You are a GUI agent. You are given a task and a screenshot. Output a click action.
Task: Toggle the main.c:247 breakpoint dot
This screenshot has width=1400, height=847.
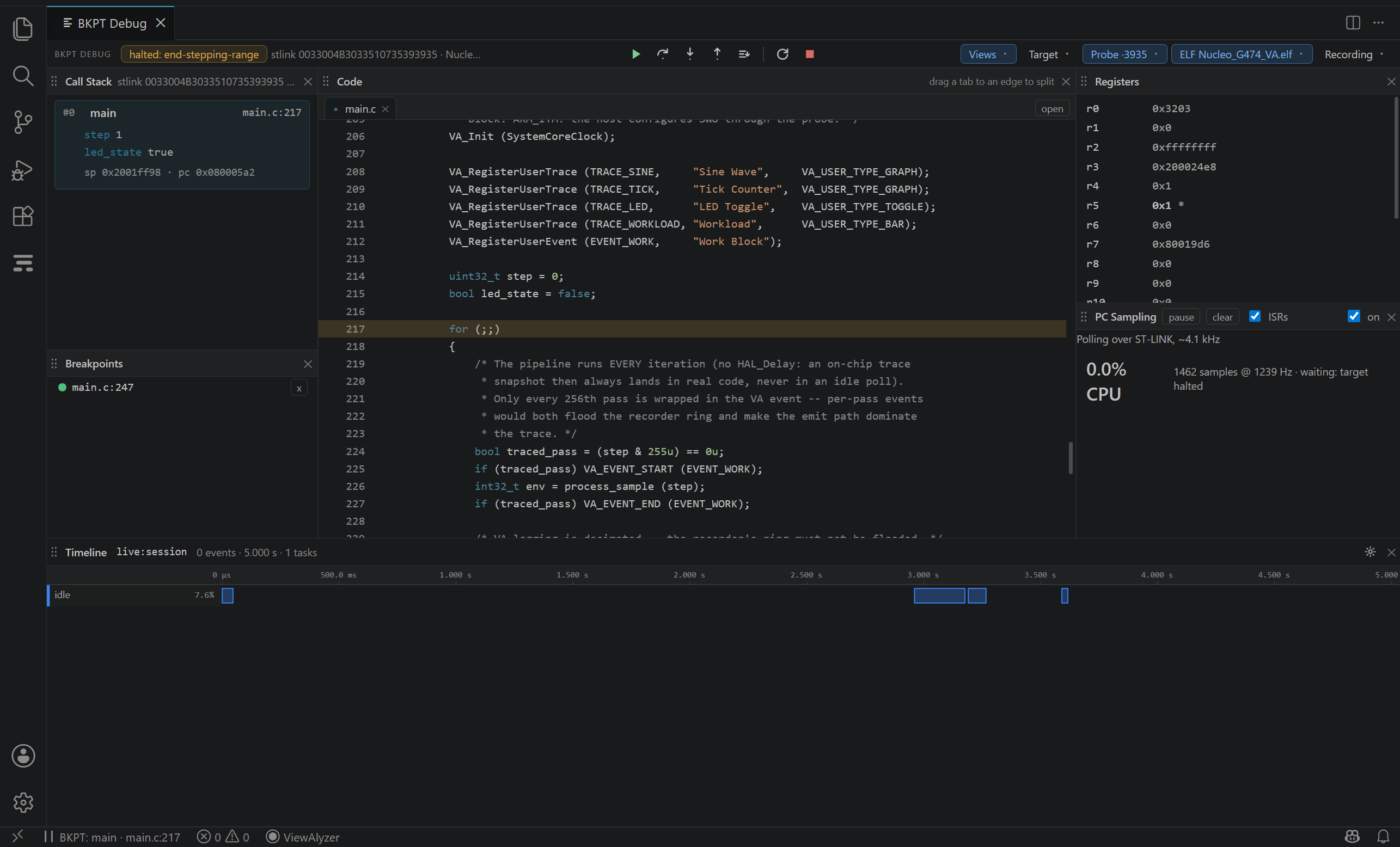click(63, 388)
